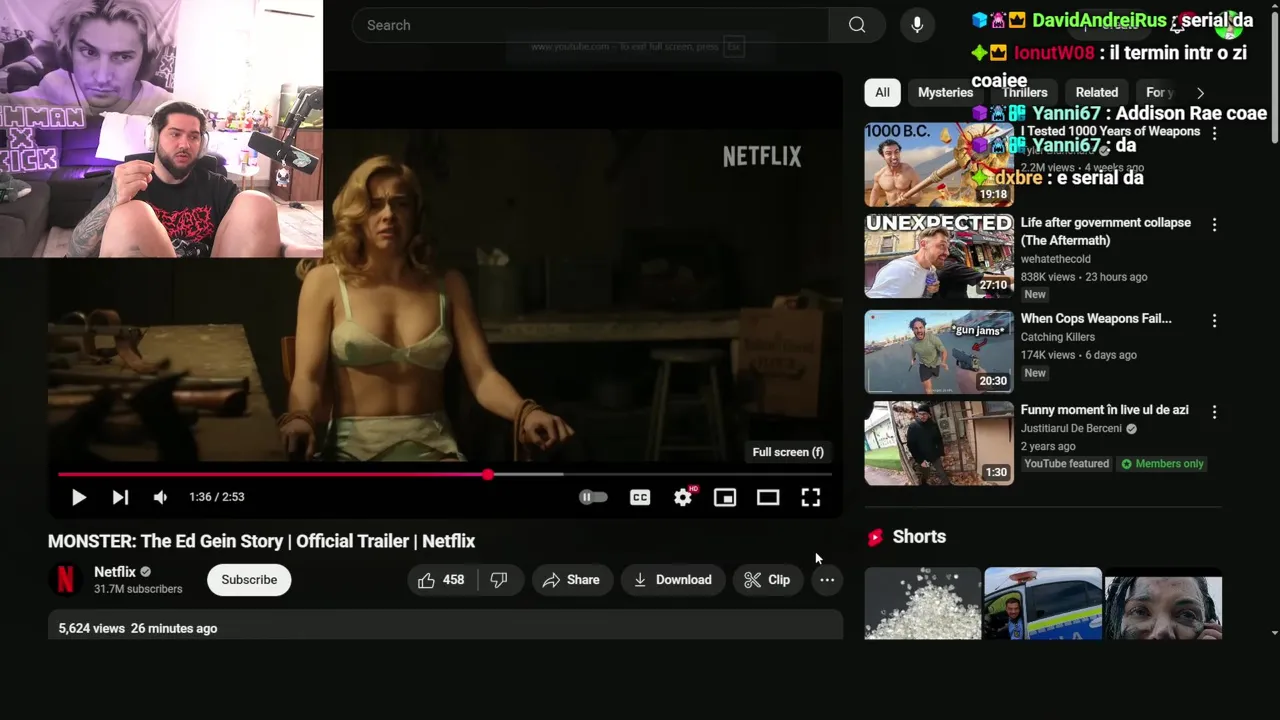Click the red progress scrubber handle
The height and width of the screenshot is (720, 1280).
[x=487, y=475]
